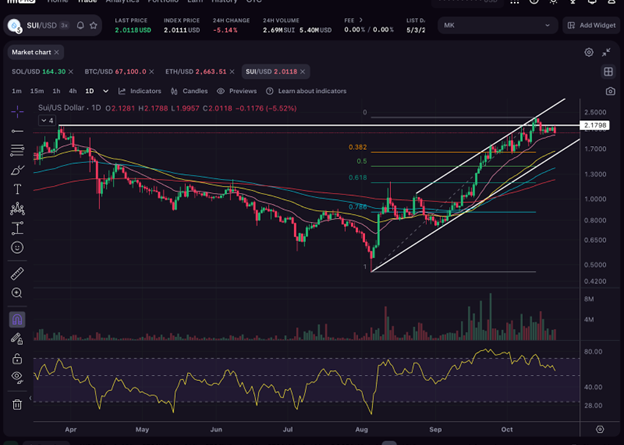The height and width of the screenshot is (445, 624).
Task: Take chart snapshot with camera icon
Action: pyautogui.click(x=610, y=91)
